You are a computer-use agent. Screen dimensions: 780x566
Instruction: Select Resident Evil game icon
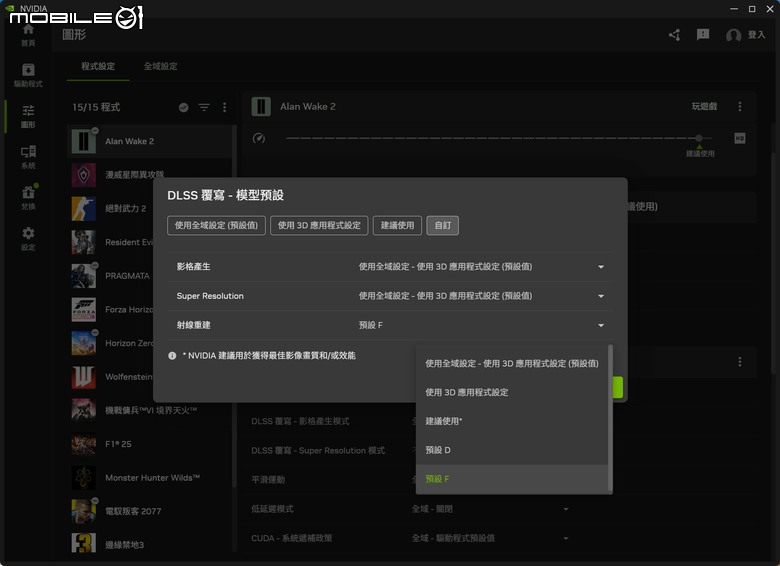[x=84, y=242]
